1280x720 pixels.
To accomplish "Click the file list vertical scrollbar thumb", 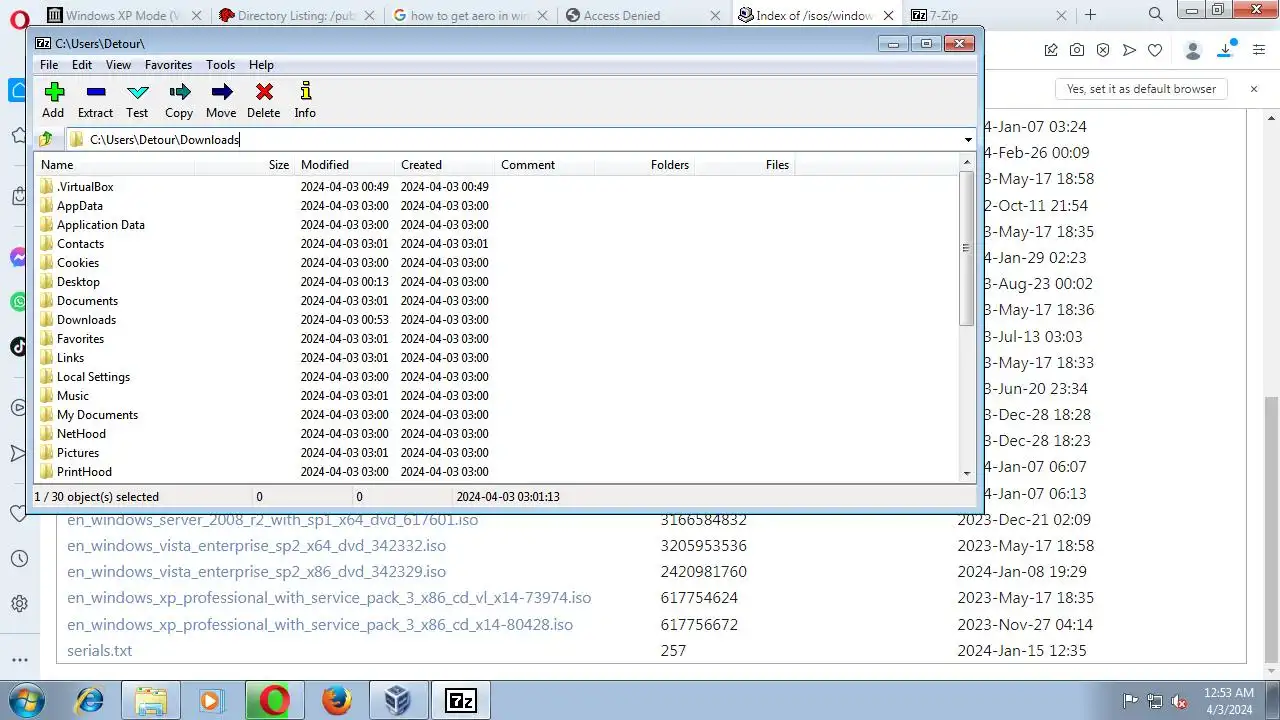I will click(x=966, y=247).
